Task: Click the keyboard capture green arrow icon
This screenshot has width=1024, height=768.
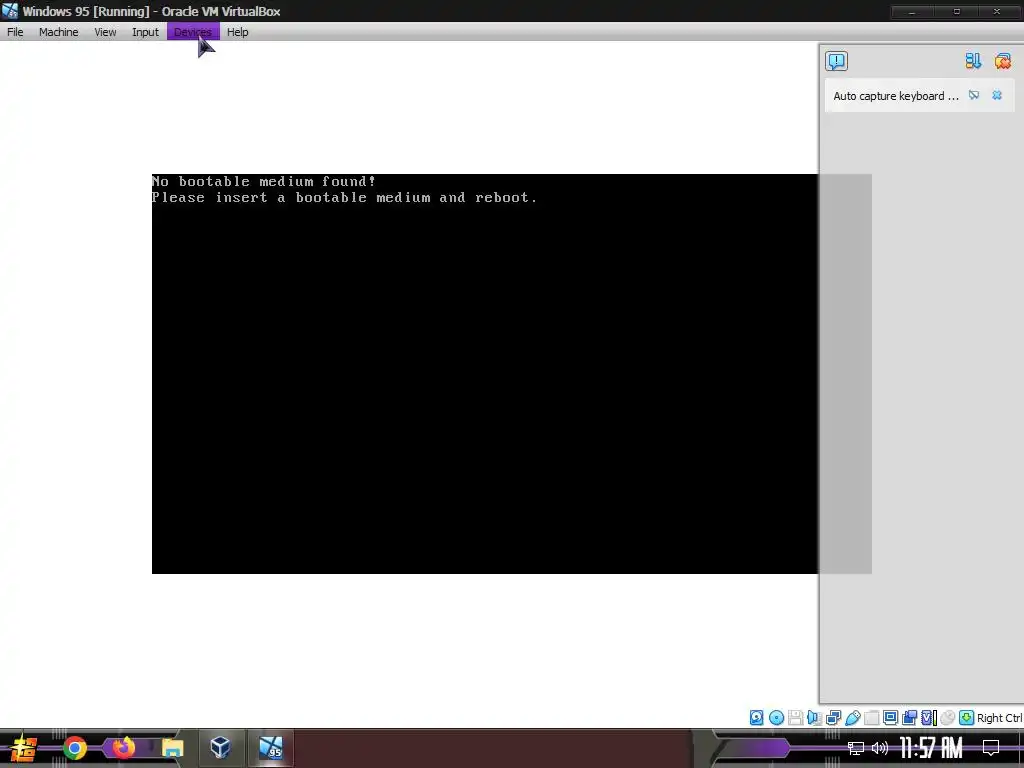Action: pyautogui.click(x=967, y=718)
